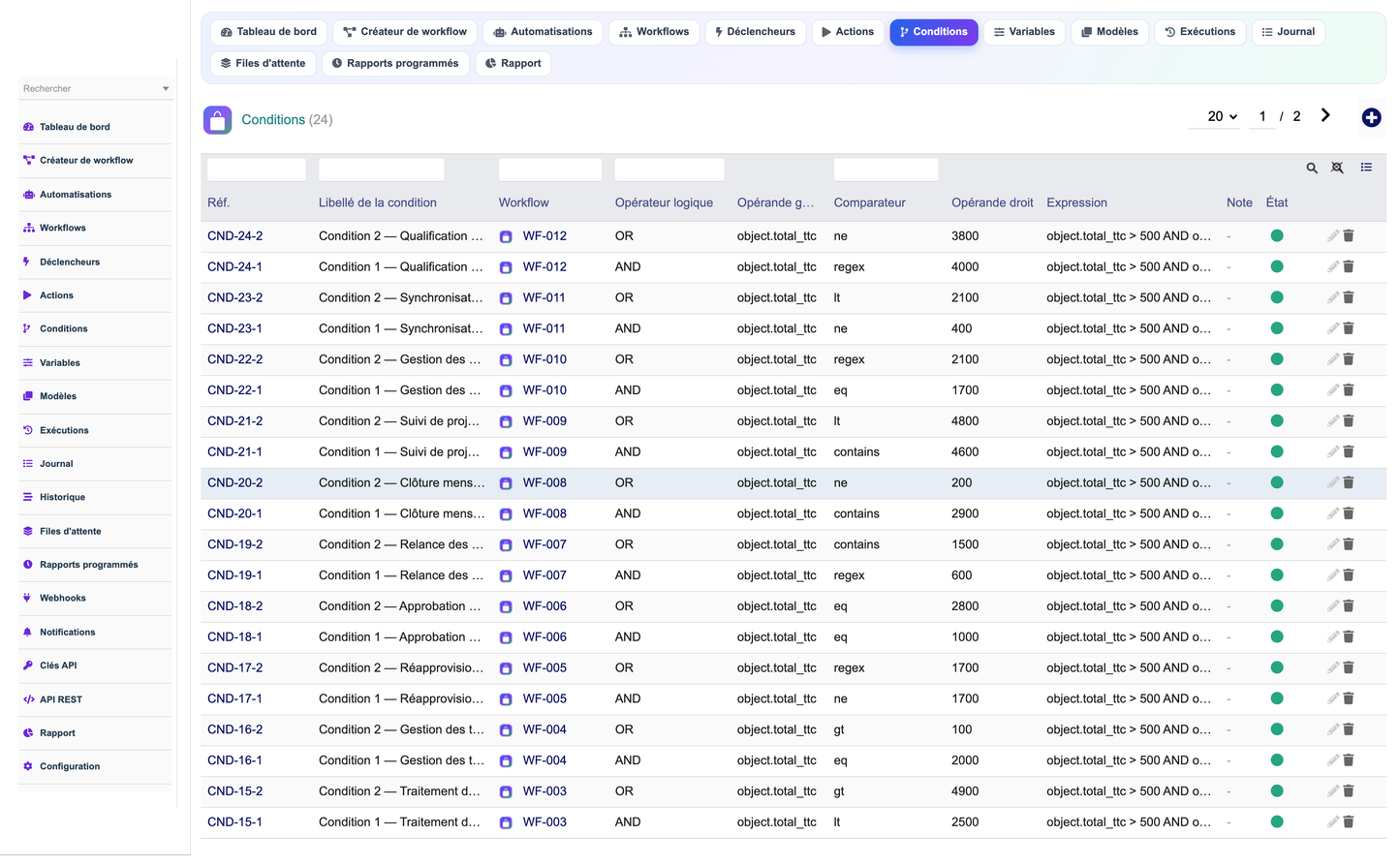Viewport: 1400px width, 867px height.
Task: Open the column list options icon
Action: [1366, 168]
